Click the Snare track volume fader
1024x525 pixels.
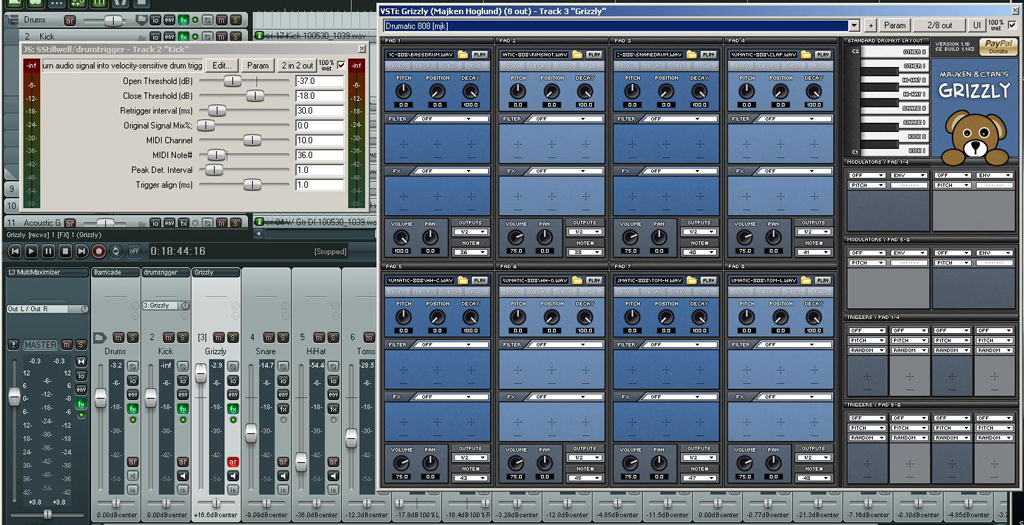point(251,433)
